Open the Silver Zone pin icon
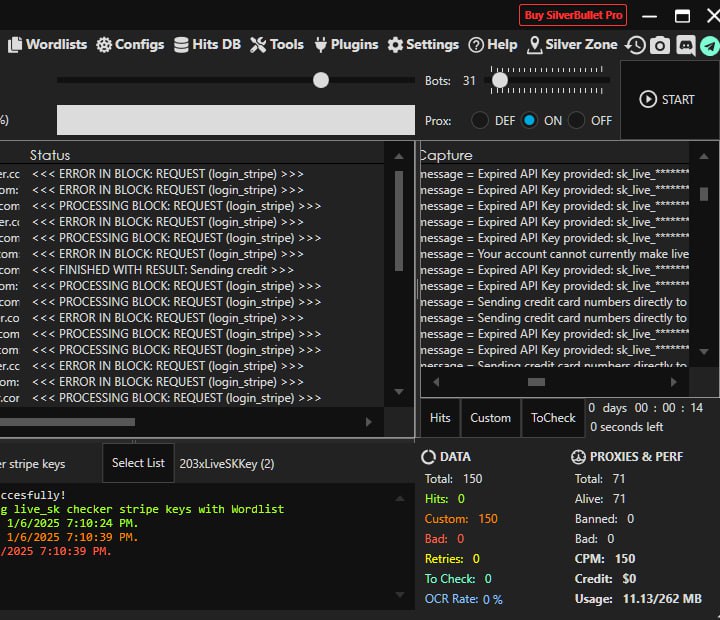This screenshot has height=620, width=720. pos(534,45)
